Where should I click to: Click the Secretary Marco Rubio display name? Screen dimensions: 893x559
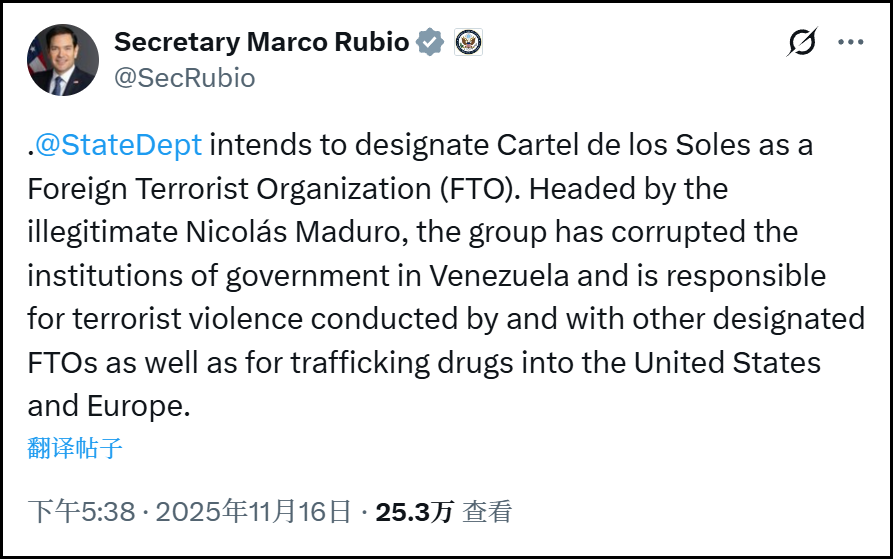pyautogui.click(x=261, y=42)
